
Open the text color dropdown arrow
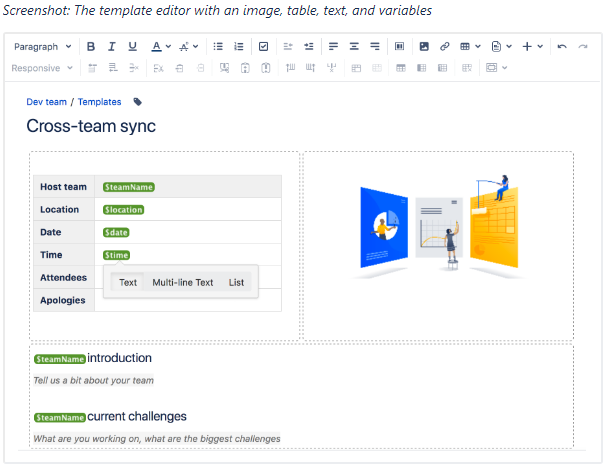click(169, 47)
